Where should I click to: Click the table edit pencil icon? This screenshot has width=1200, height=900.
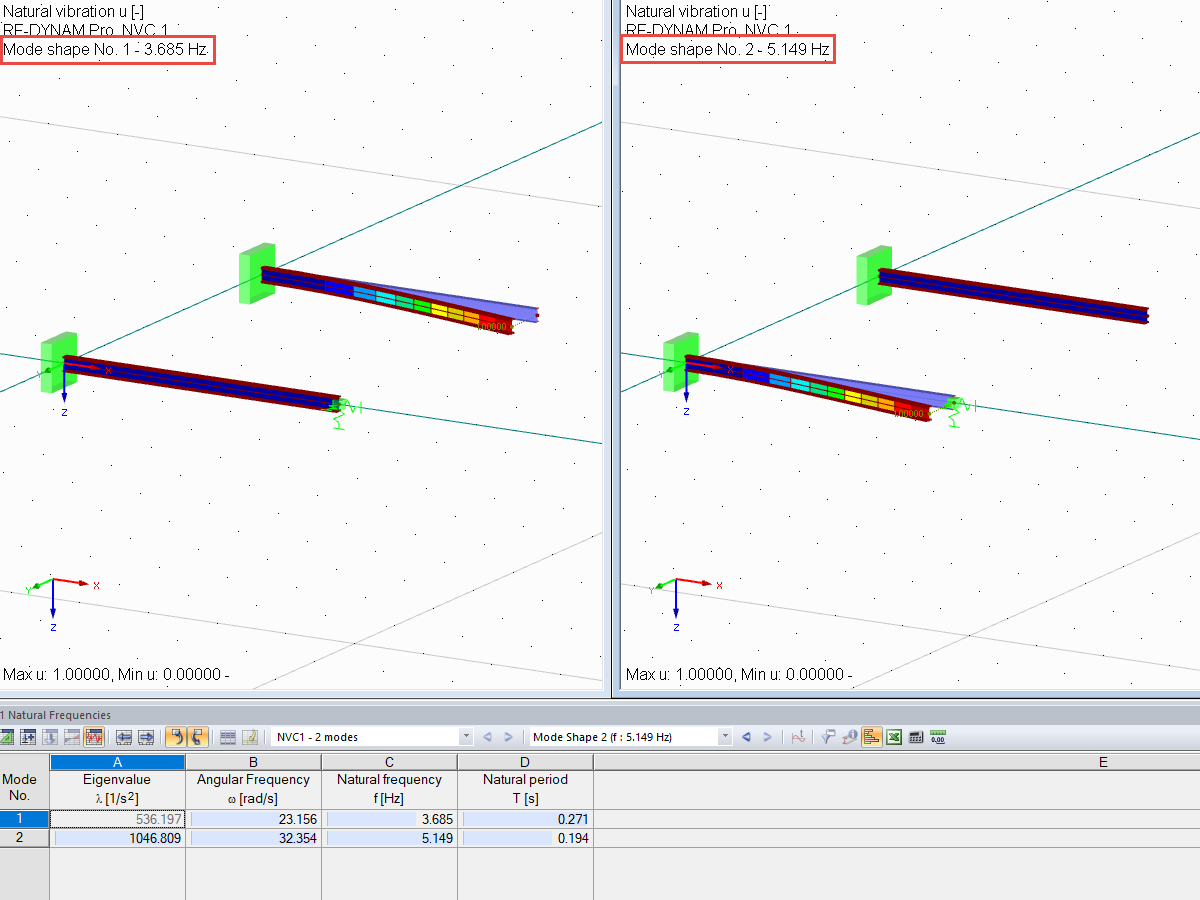(249, 737)
